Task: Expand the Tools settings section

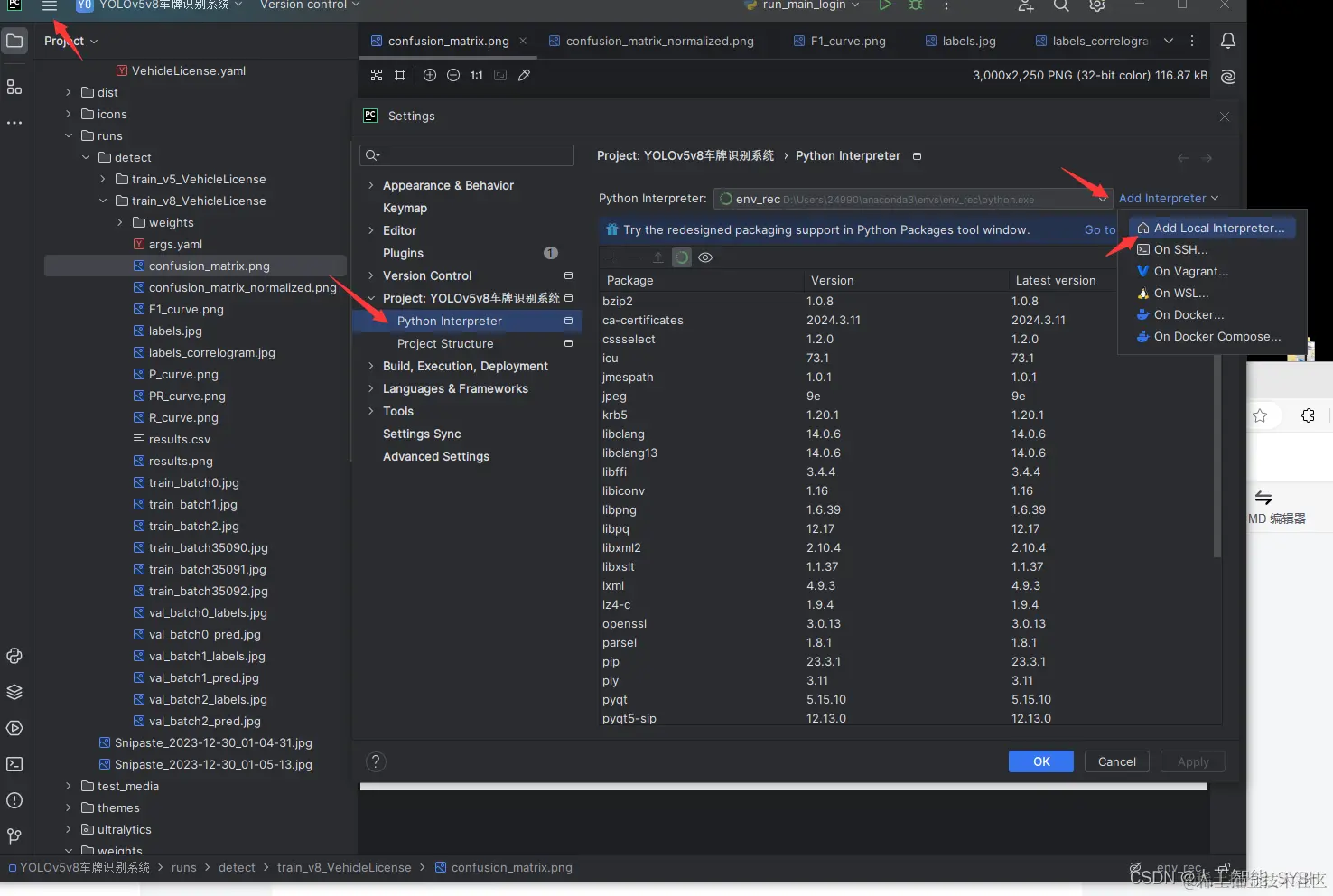Action: tap(370, 411)
